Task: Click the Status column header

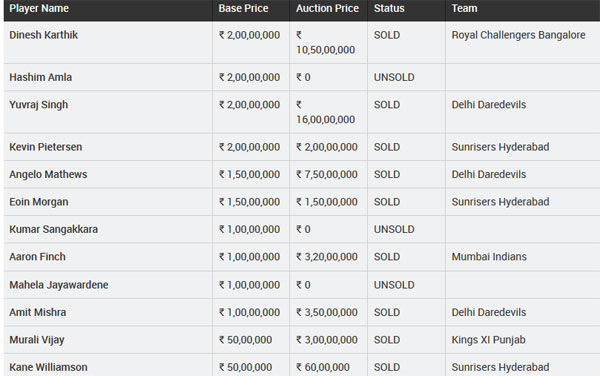Action: click(389, 8)
